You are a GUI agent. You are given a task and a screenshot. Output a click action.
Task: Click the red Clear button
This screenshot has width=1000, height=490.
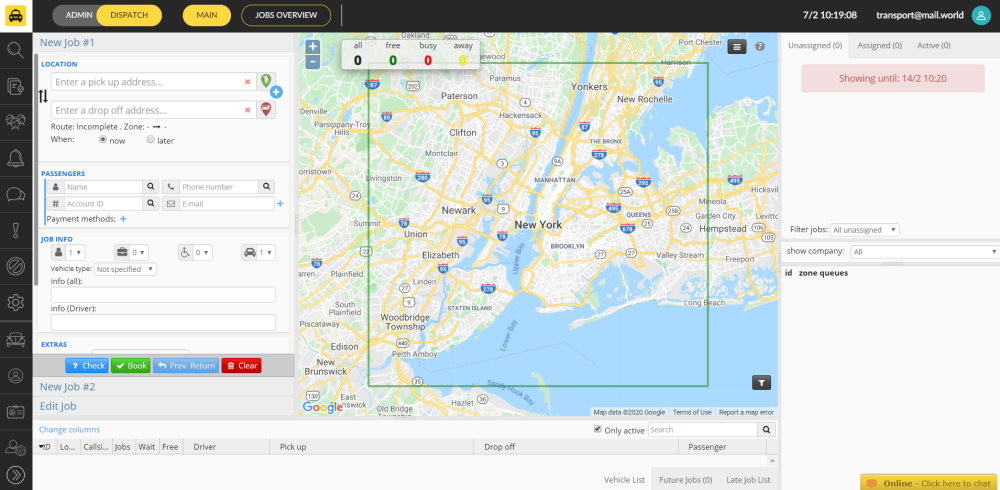(x=241, y=366)
